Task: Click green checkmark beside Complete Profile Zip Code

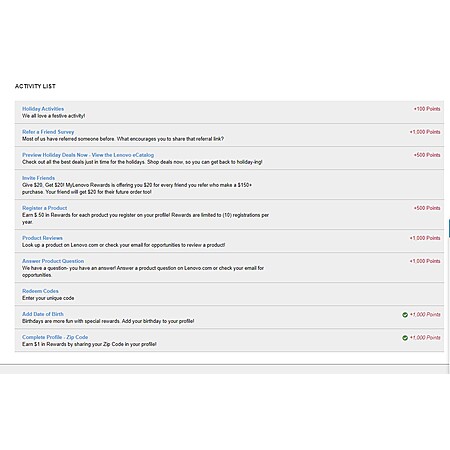Action: (x=405, y=338)
